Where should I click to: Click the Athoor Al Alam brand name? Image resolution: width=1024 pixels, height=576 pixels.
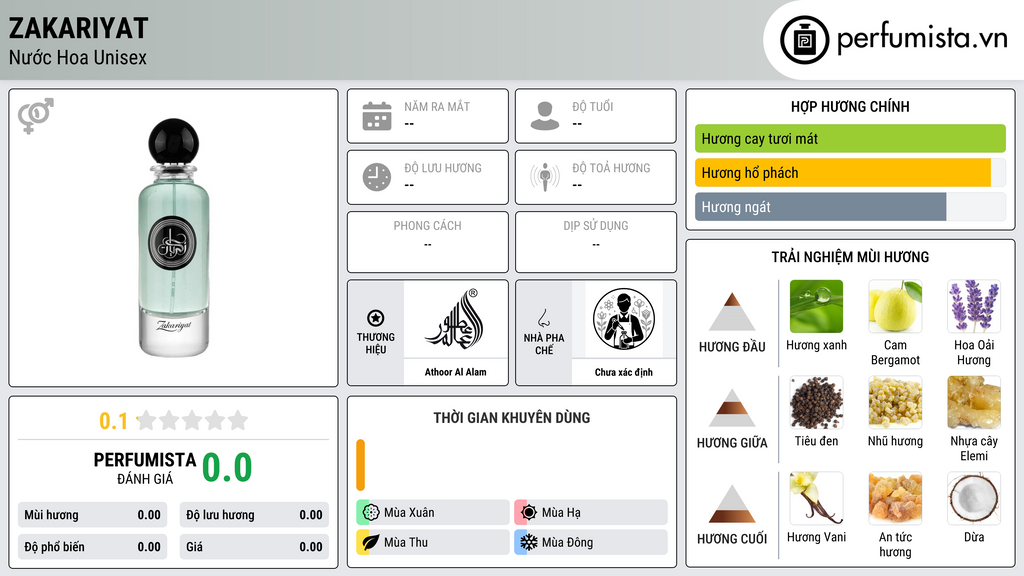click(456, 372)
